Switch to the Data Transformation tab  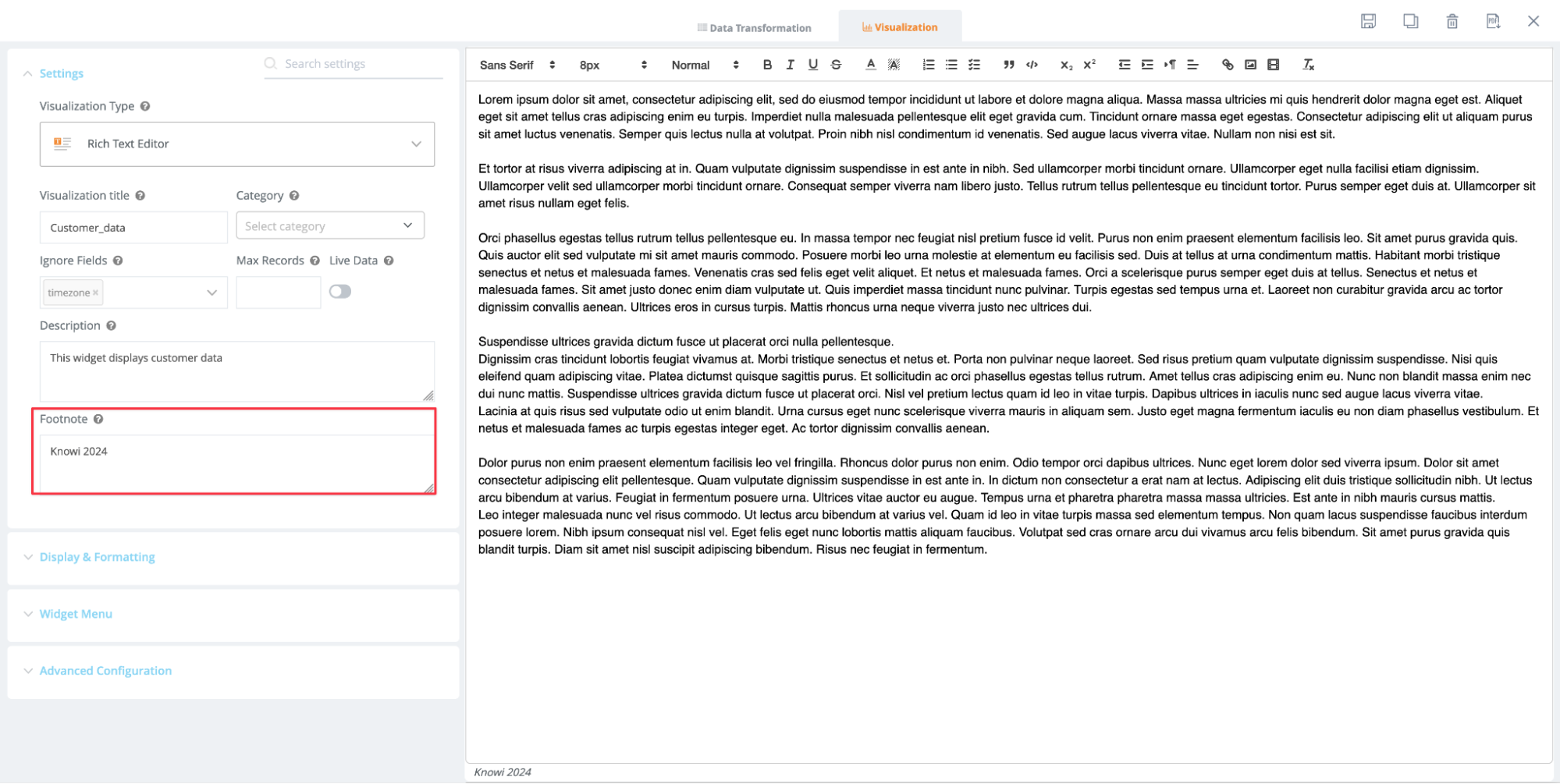point(754,27)
